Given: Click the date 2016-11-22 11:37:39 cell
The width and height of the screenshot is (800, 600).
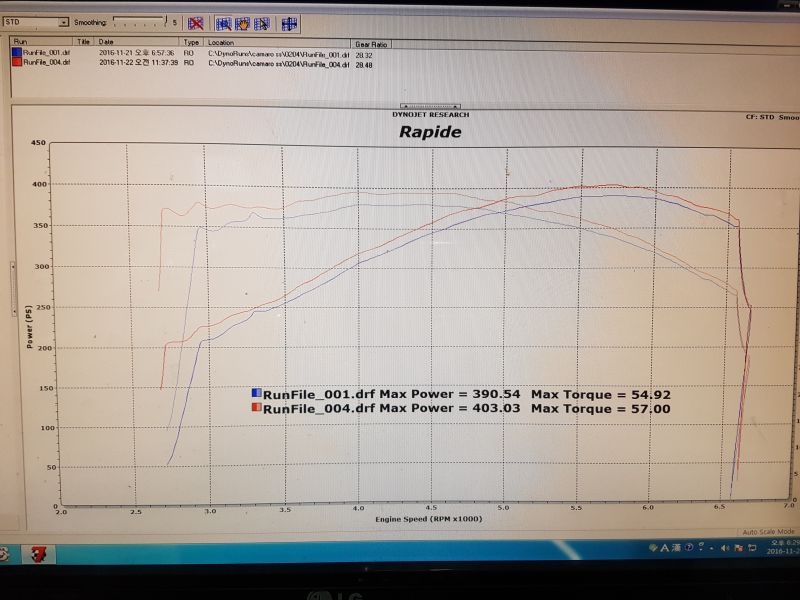Looking at the screenshot, I should [x=138, y=62].
